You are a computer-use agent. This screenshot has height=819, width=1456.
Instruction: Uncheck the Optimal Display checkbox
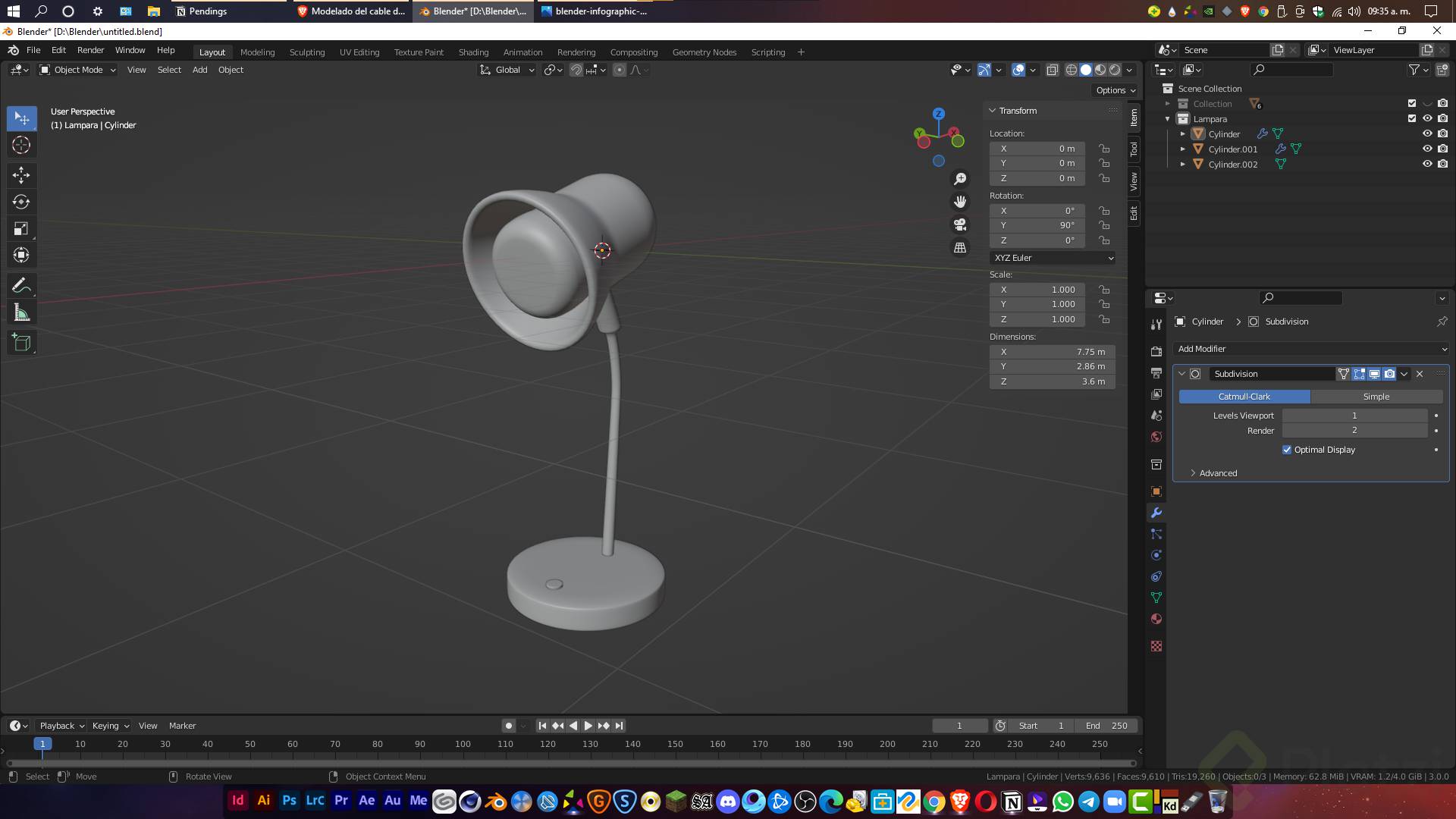click(x=1287, y=450)
